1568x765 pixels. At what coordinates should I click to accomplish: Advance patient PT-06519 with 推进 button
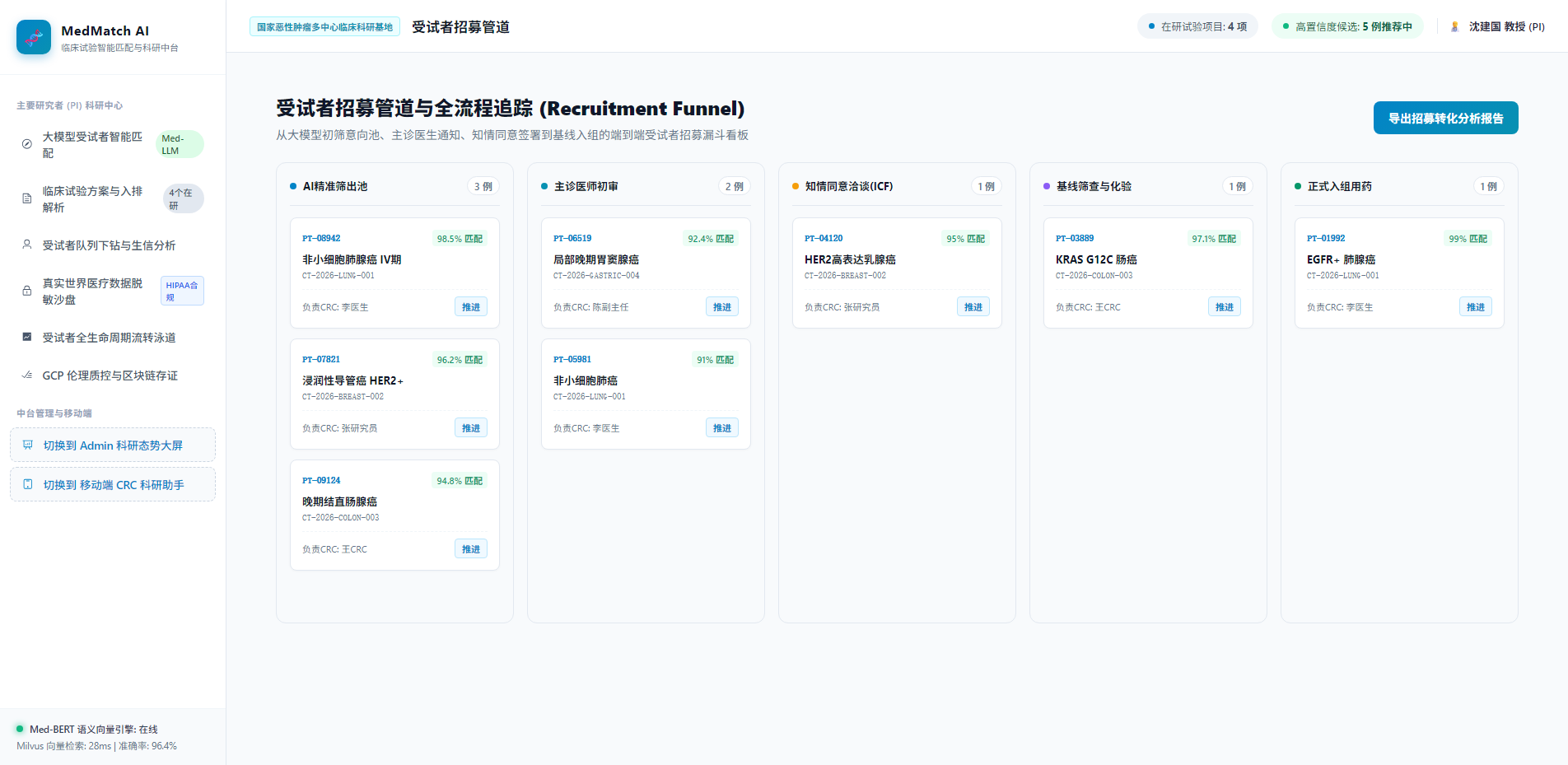tap(722, 306)
